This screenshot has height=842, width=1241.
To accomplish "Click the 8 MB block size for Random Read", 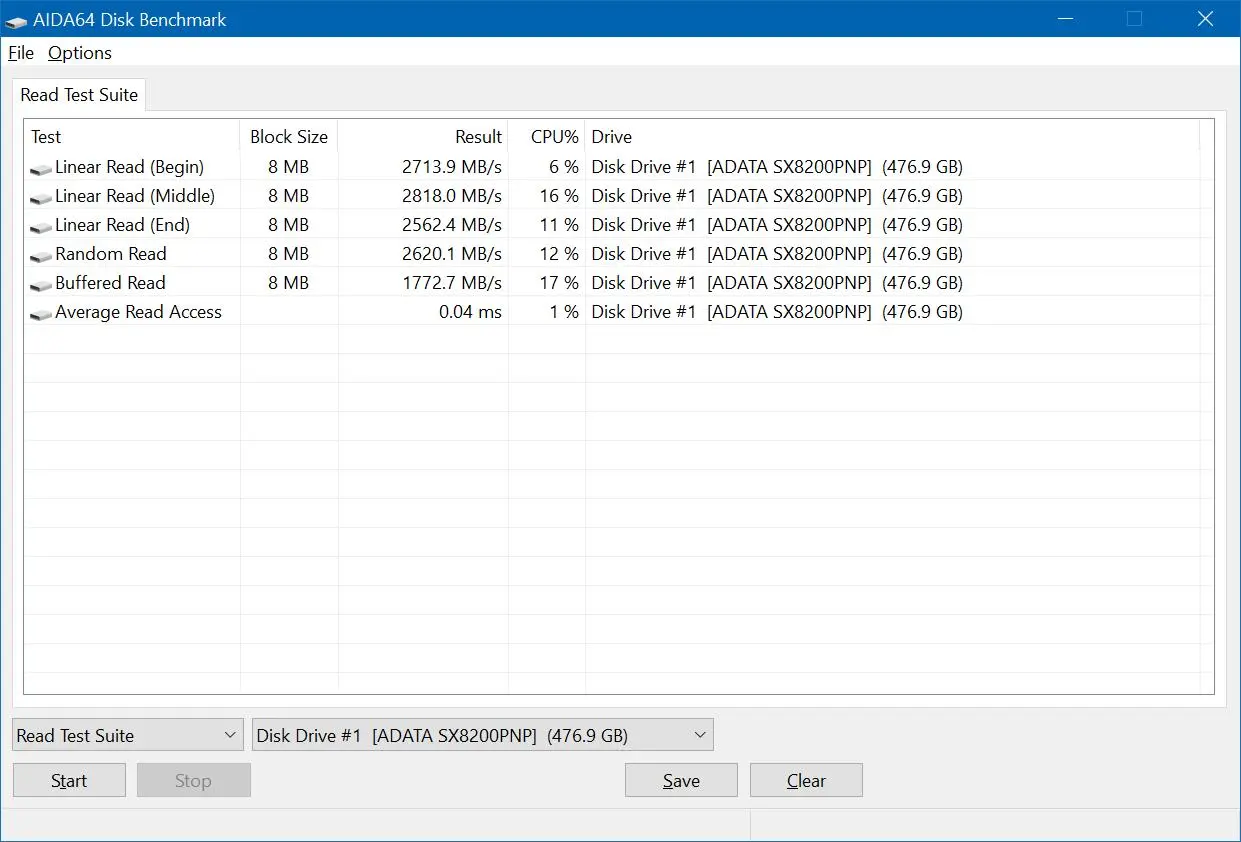I will [289, 254].
